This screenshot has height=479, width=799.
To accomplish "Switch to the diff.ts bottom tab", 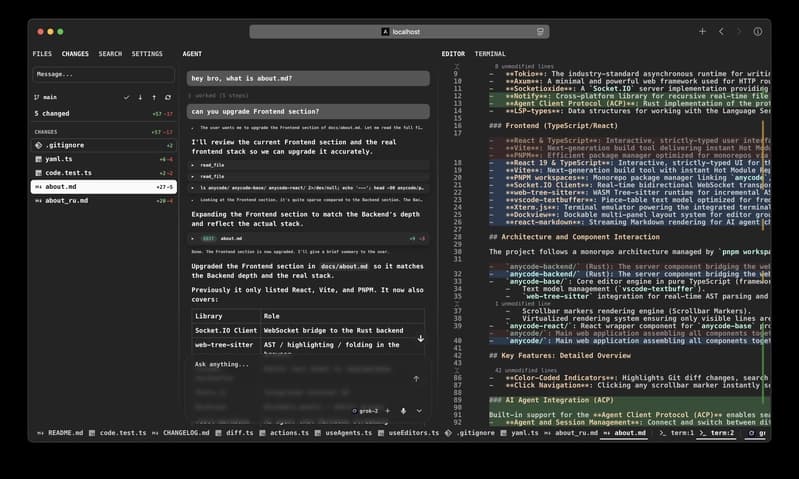I will pyautogui.click(x=234, y=433).
